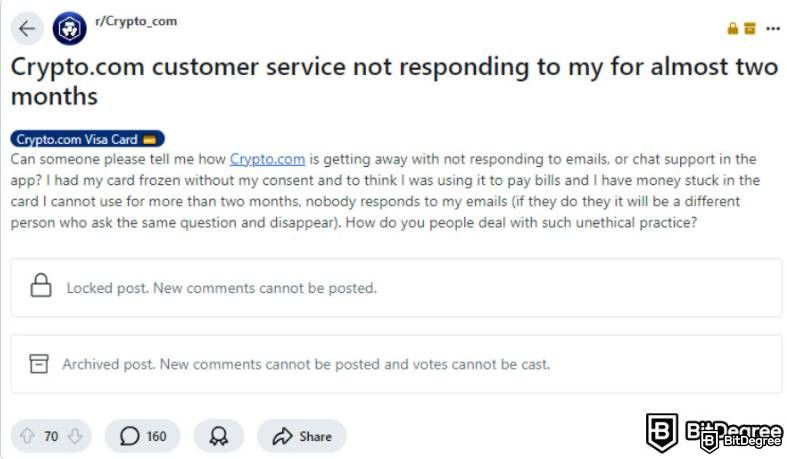Filter by Crypto.com Visa Card flair

tap(87, 139)
